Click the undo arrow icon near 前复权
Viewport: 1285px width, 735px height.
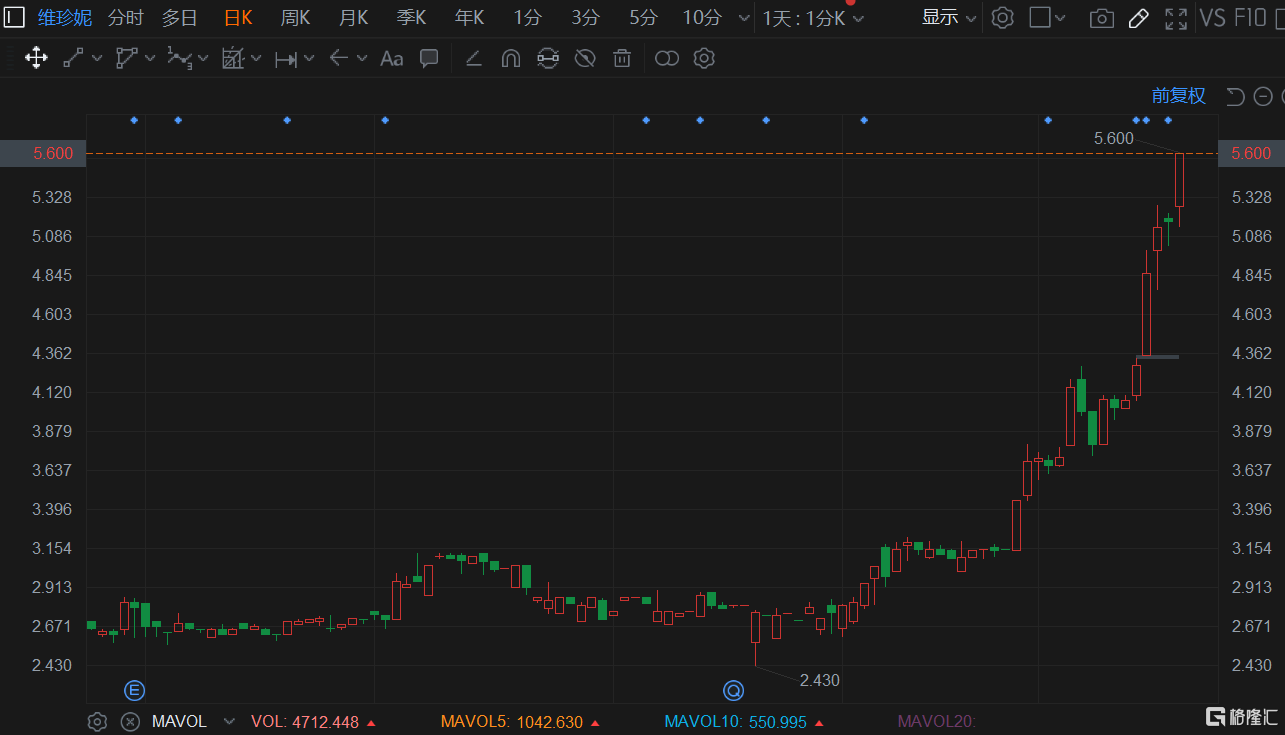[x=1236, y=96]
